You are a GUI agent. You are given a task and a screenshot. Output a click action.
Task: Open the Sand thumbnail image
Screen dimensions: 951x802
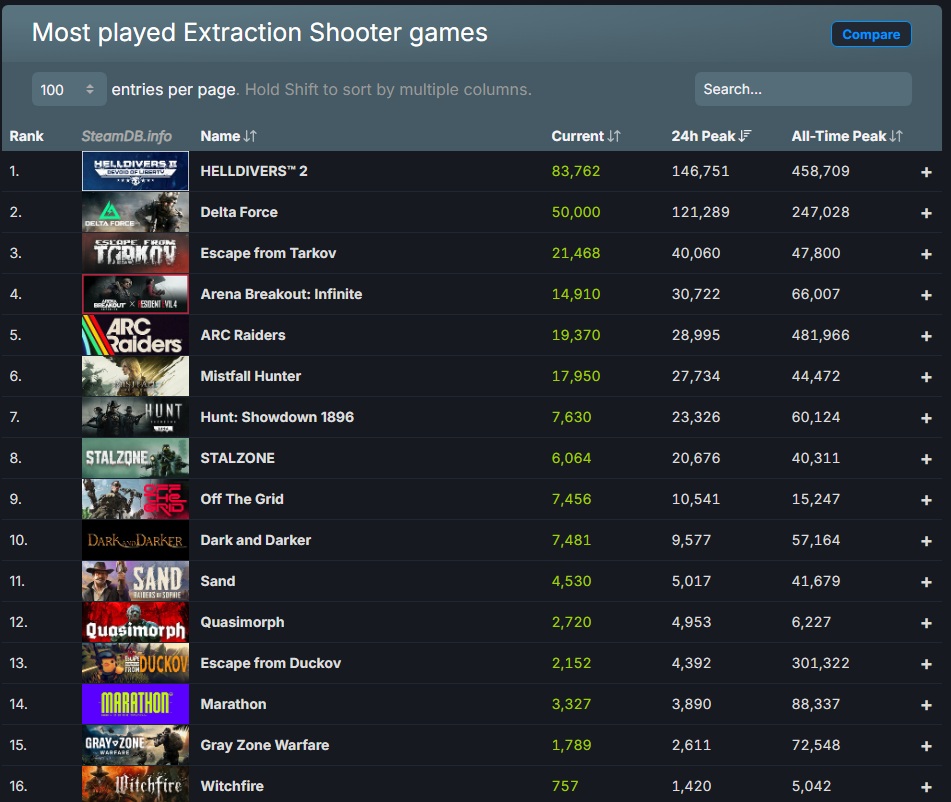[x=135, y=581]
